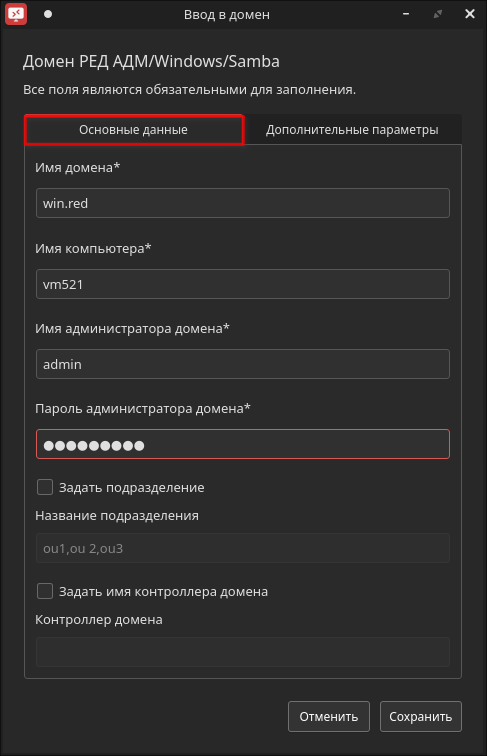Tick the Задать имя контроллера домена checkbox
Viewport: 487px width, 756px height.
point(45,591)
